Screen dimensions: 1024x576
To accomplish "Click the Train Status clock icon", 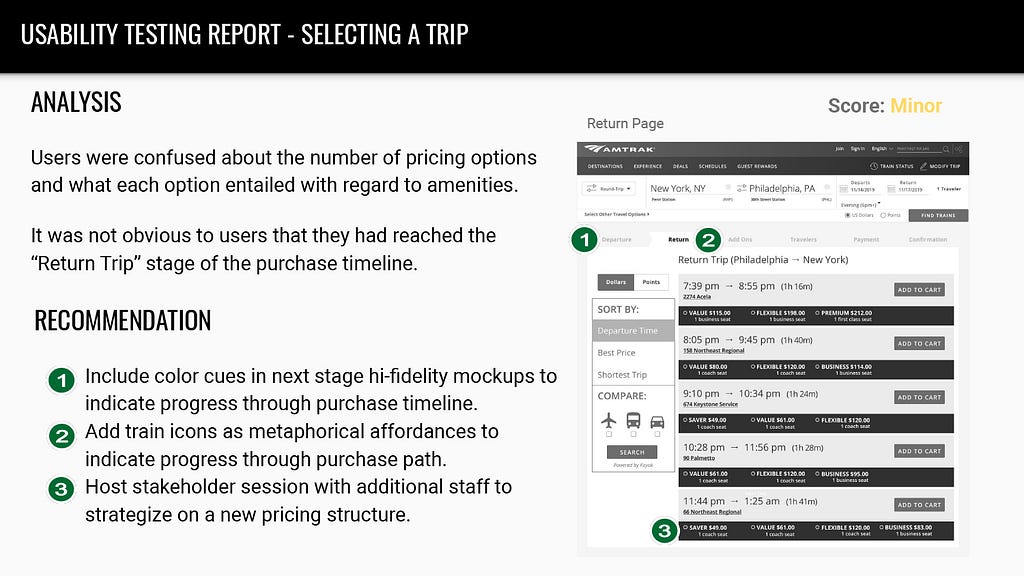I will (x=874, y=166).
